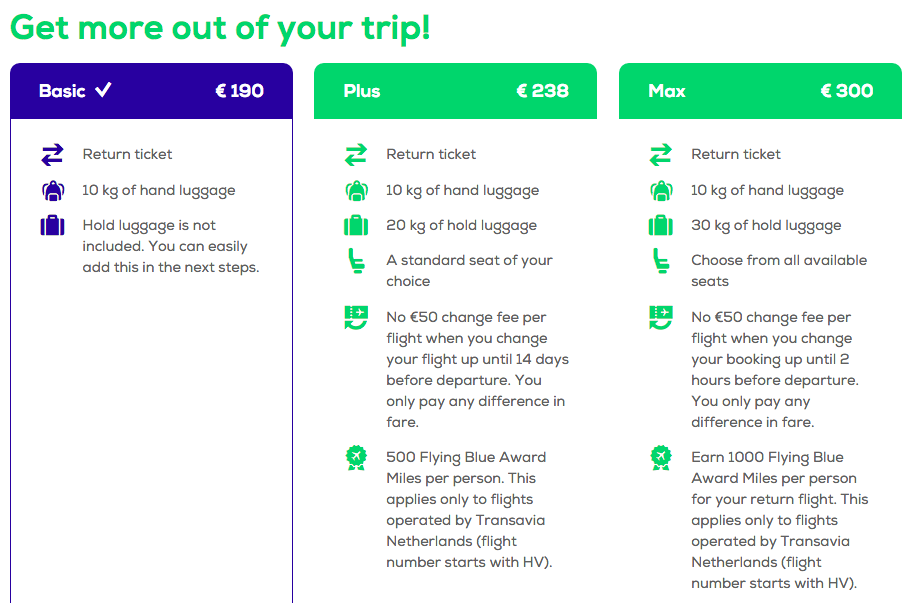Click the Plus 20 kg hold luggage text
This screenshot has width=918, height=603.
click(x=461, y=226)
